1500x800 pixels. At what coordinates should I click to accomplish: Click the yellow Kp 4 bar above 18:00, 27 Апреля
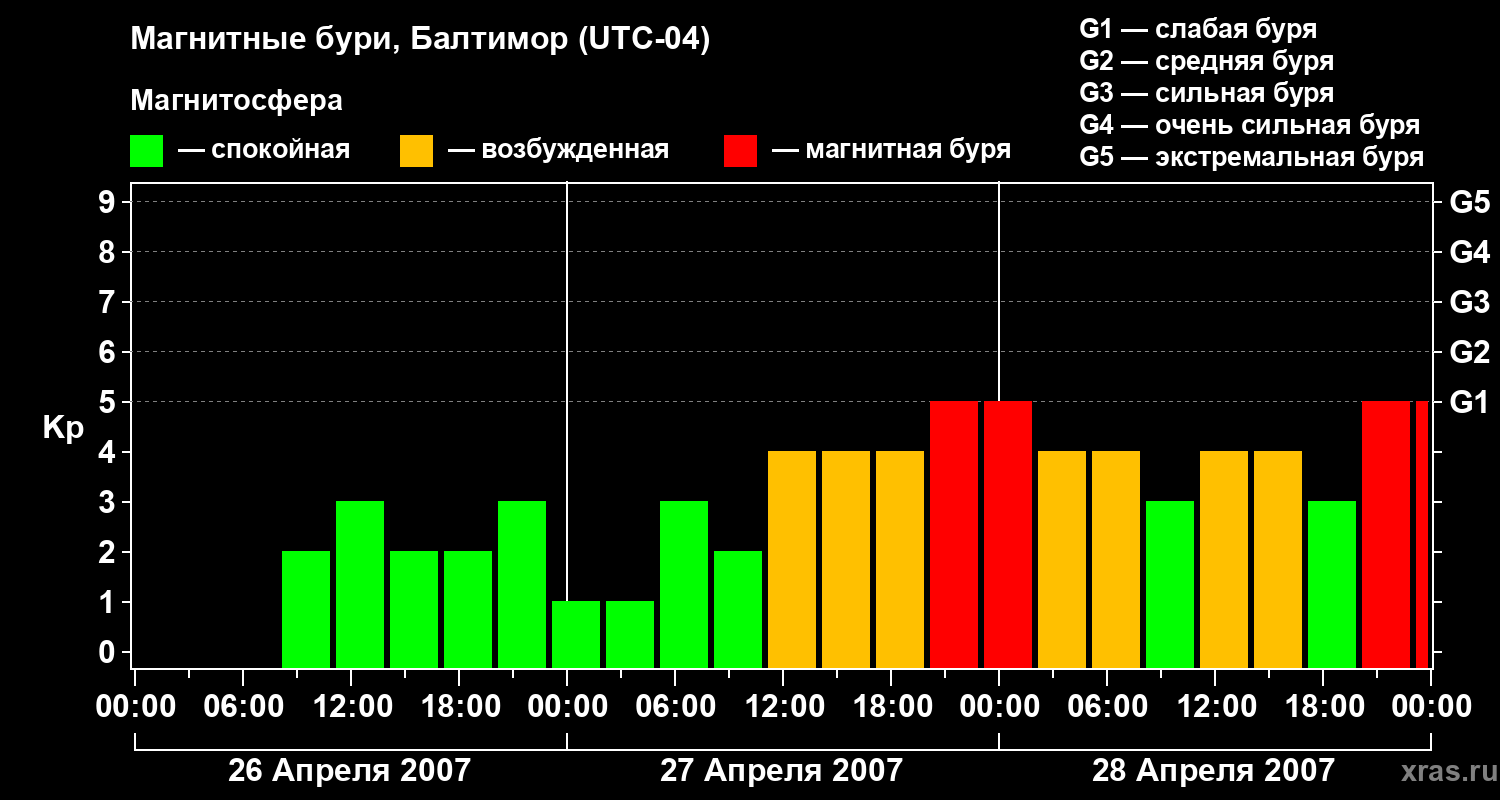(x=900, y=559)
